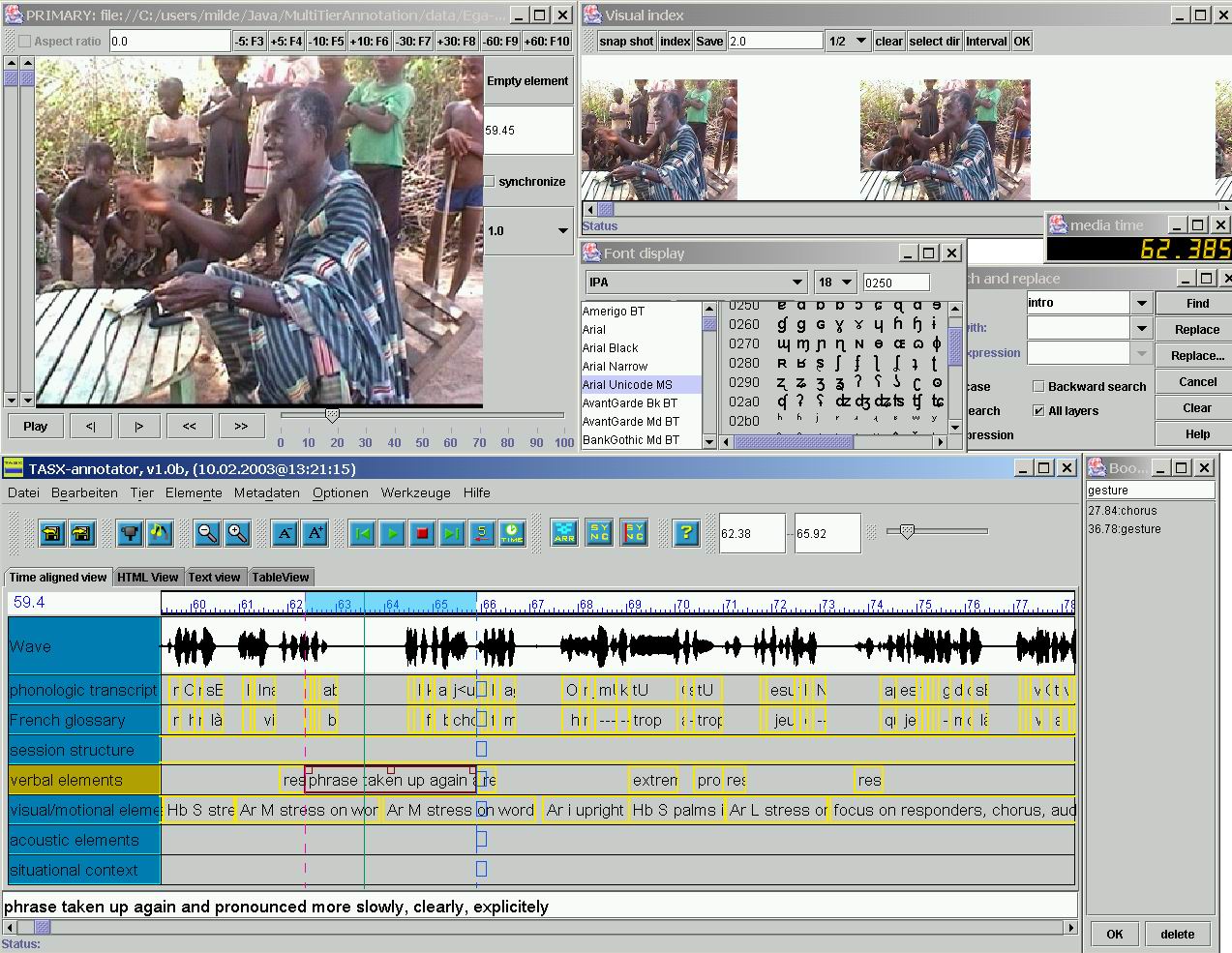The image size is (1232, 953).
Task: Check the Backward search option
Action: [1038, 386]
